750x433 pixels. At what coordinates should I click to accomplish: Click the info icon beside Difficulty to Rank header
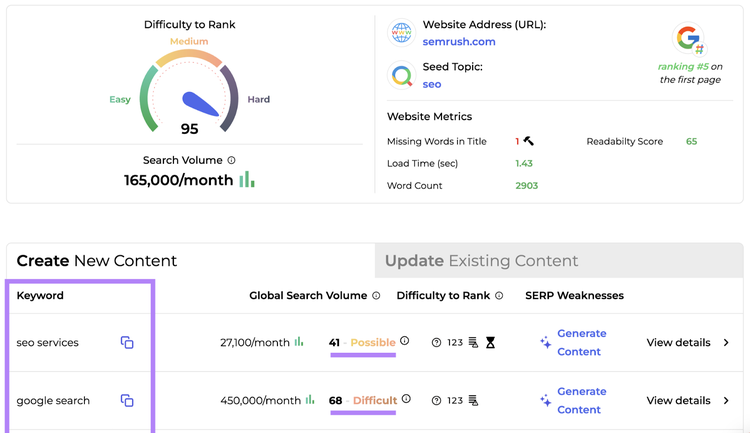pyautogui.click(x=499, y=296)
